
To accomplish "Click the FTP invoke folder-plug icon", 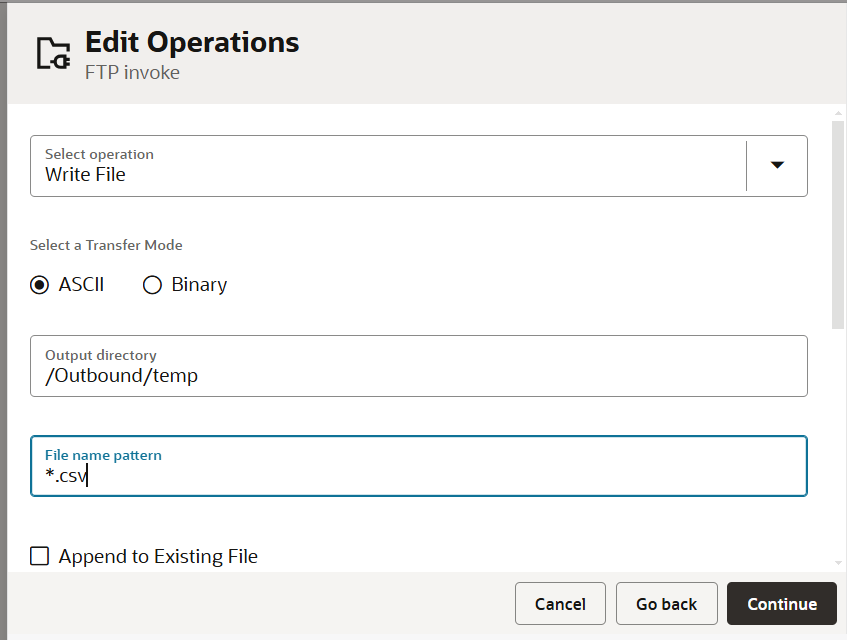I will click(53, 53).
